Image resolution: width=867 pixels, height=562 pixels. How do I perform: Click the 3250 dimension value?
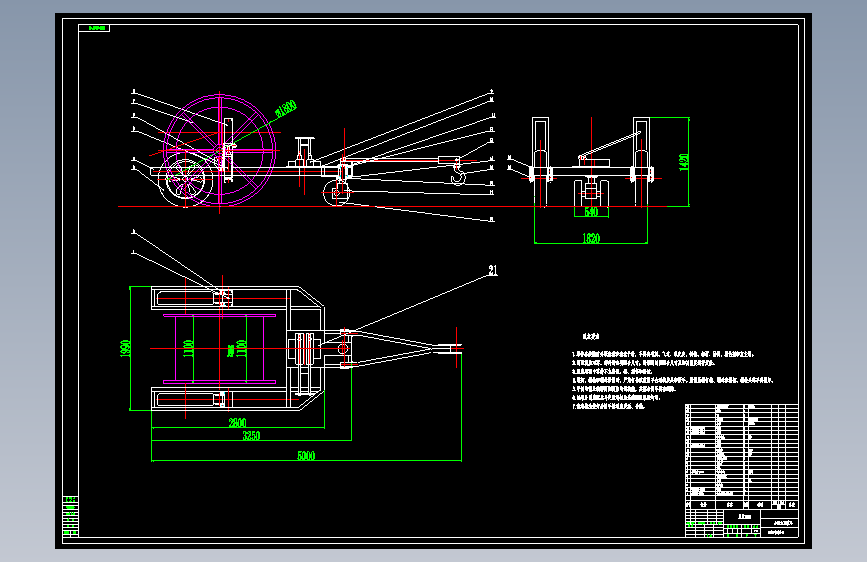tap(251, 436)
